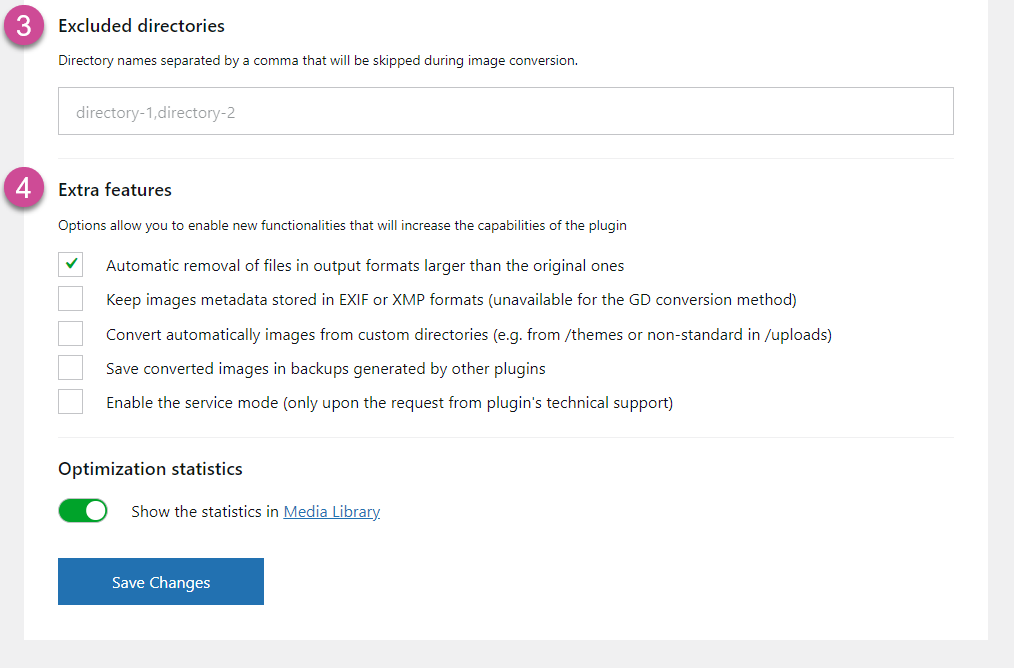Tick the service mode checkbox
Screen dimensions: 1014x668
70,402
